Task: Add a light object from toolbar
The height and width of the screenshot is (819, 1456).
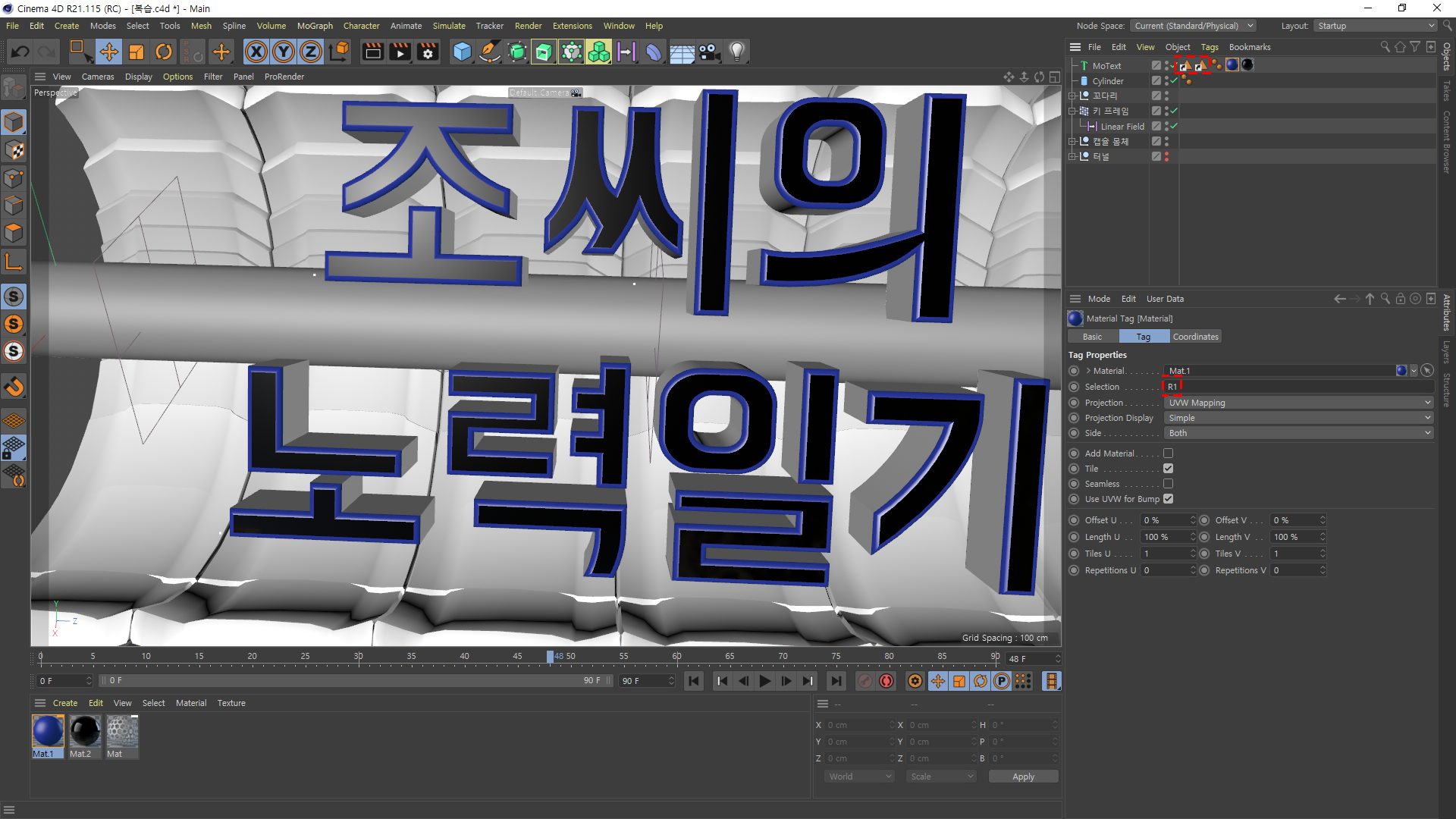Action: (736, 52)
